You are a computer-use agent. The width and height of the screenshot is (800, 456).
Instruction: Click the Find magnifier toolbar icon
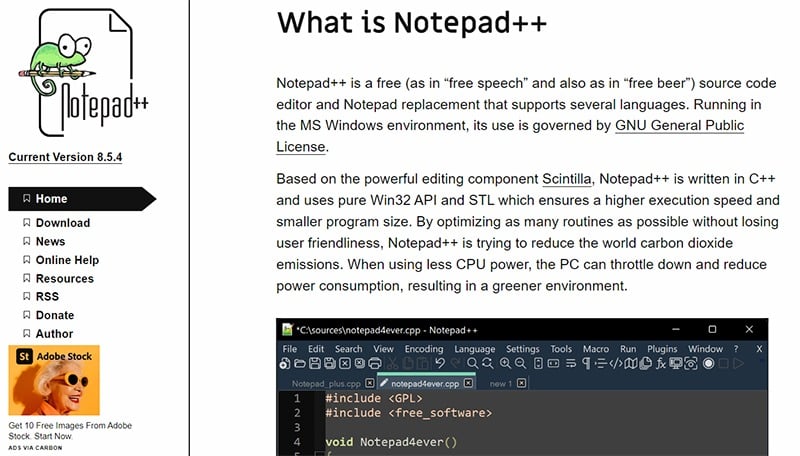tap(472, 363)
